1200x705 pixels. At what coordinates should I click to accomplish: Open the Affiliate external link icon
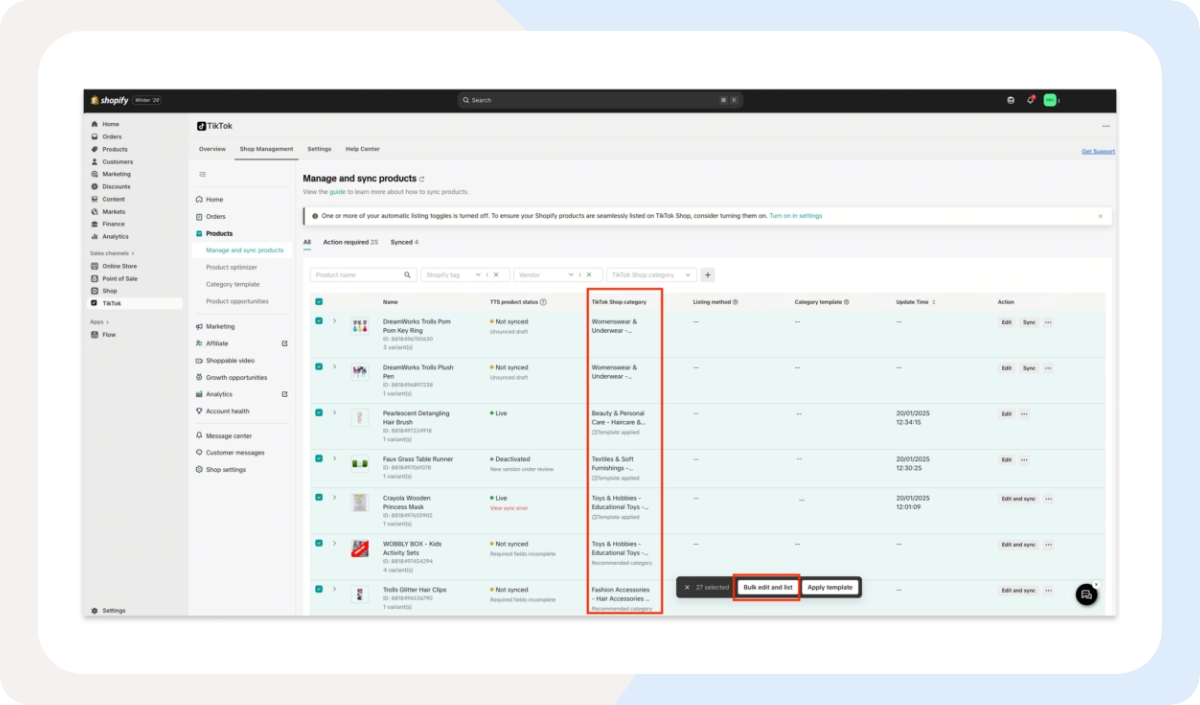click(x=285, y=343)
